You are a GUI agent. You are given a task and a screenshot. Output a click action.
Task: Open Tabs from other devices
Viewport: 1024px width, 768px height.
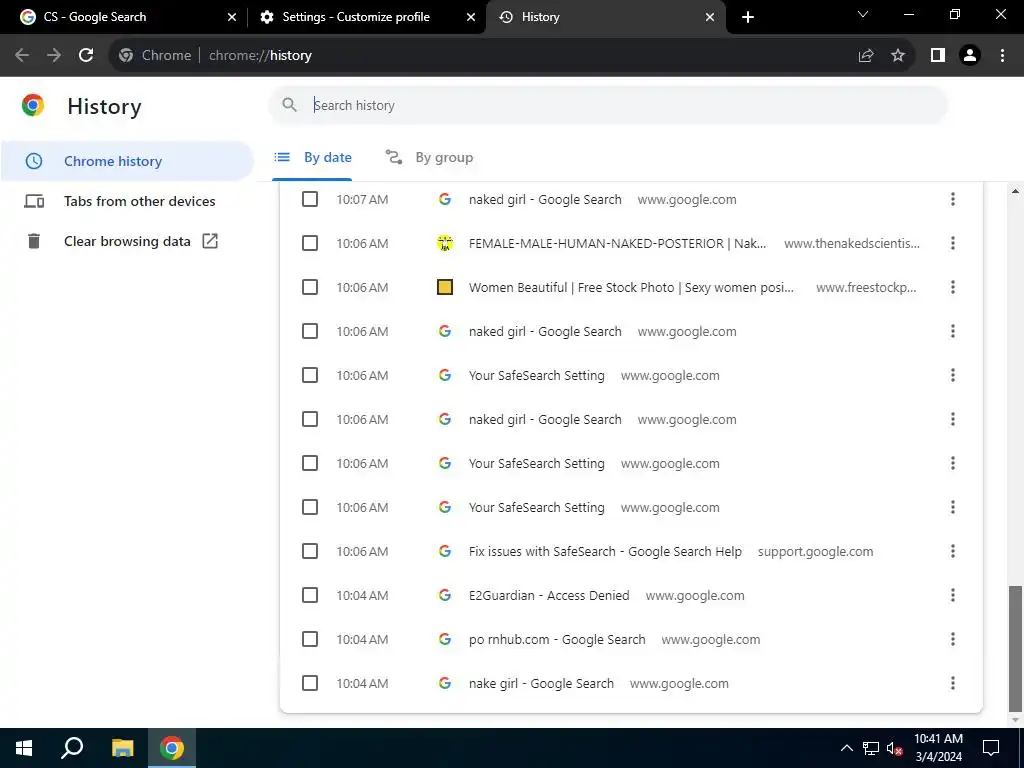[127, 201]
